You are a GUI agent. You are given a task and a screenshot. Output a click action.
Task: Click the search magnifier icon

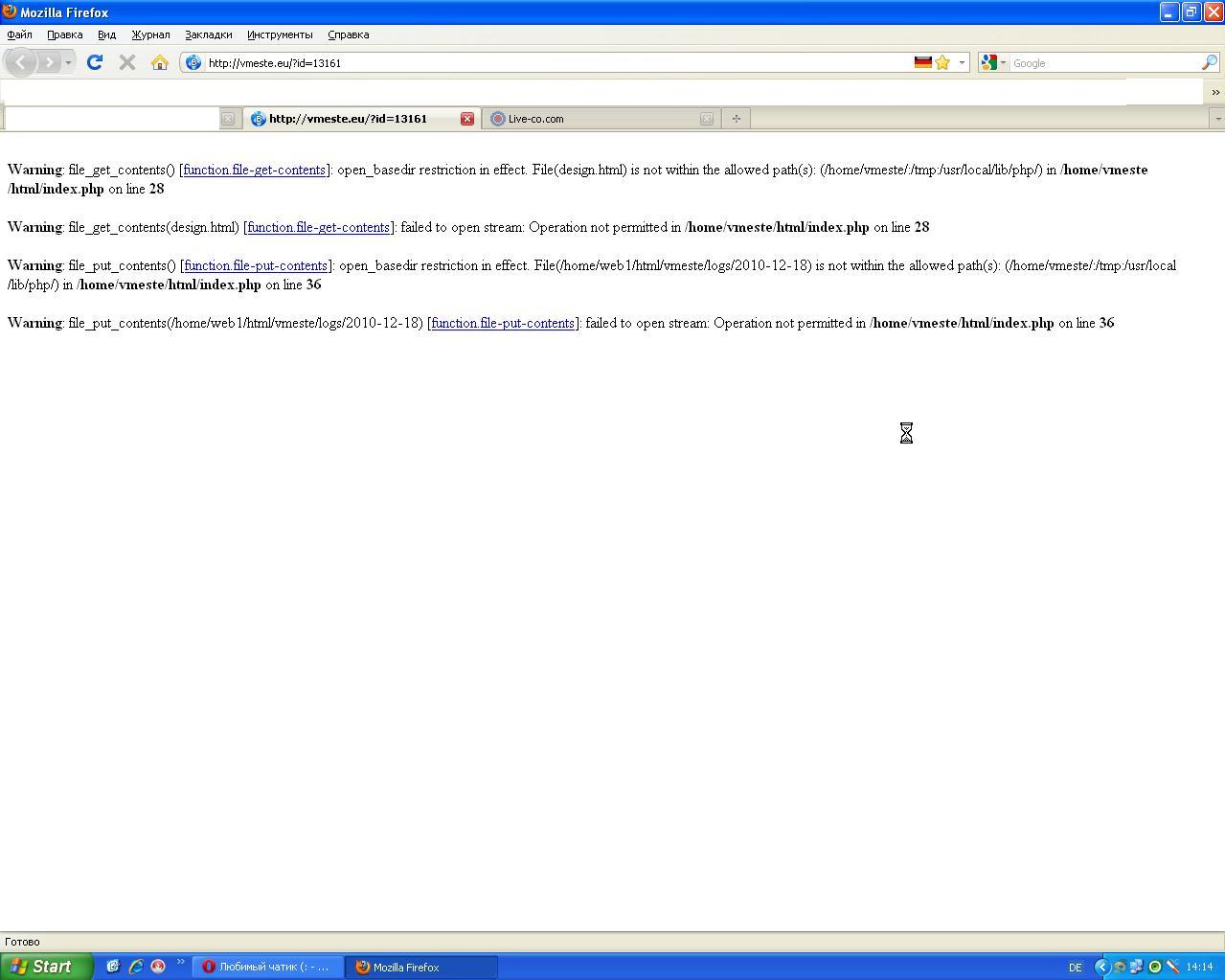1210,62
